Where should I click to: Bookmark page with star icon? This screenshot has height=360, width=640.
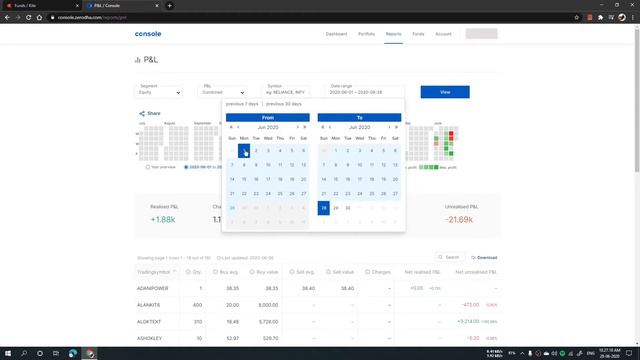tap(576, 18)
